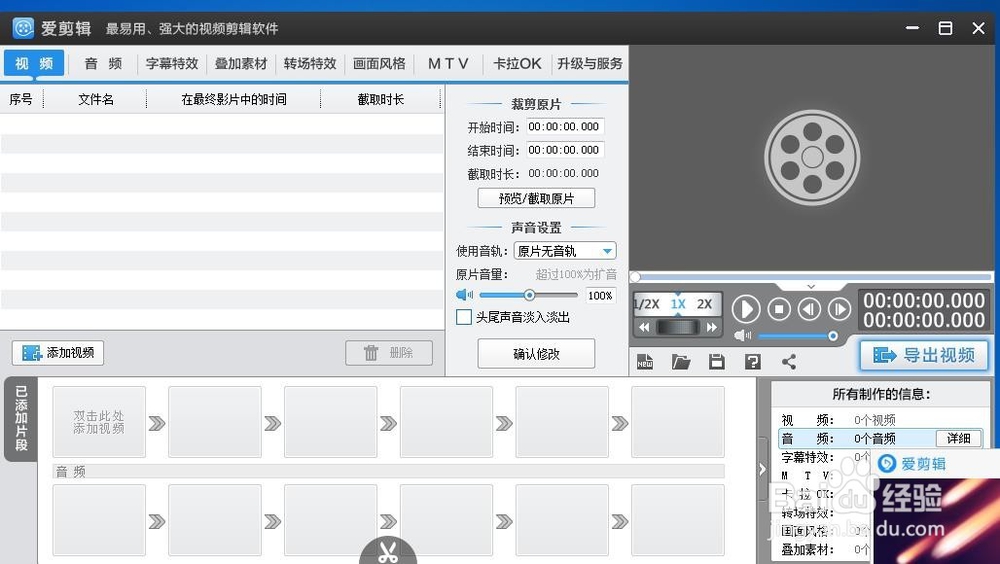The image size is (1000, 564).
Task: Click the jog wheel between rewind and forward
Action: click(678, 327)
